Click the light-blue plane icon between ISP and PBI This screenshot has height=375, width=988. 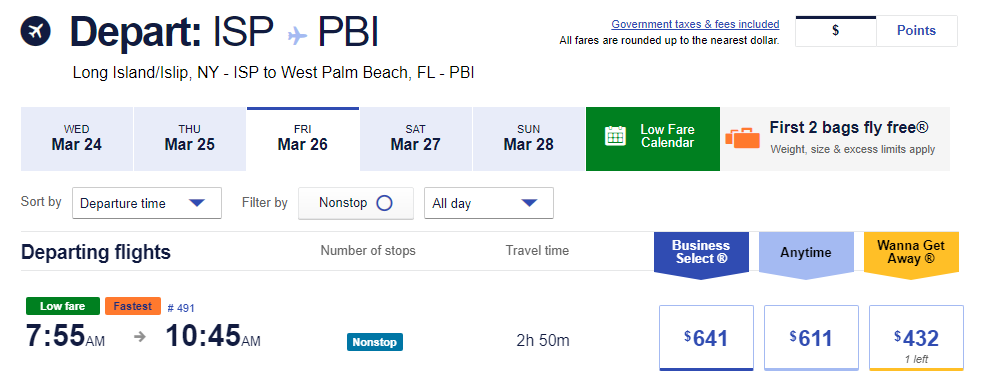tap(297, 35)
